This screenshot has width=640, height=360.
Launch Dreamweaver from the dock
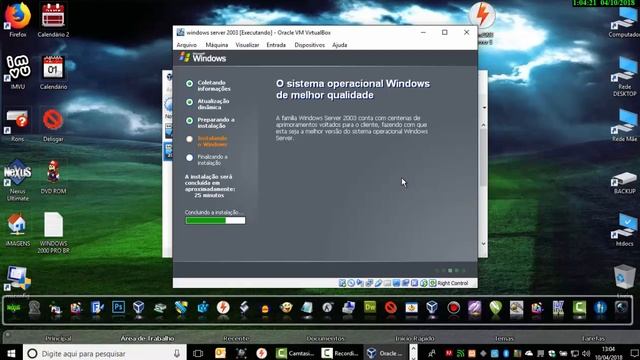click(370, 307)
